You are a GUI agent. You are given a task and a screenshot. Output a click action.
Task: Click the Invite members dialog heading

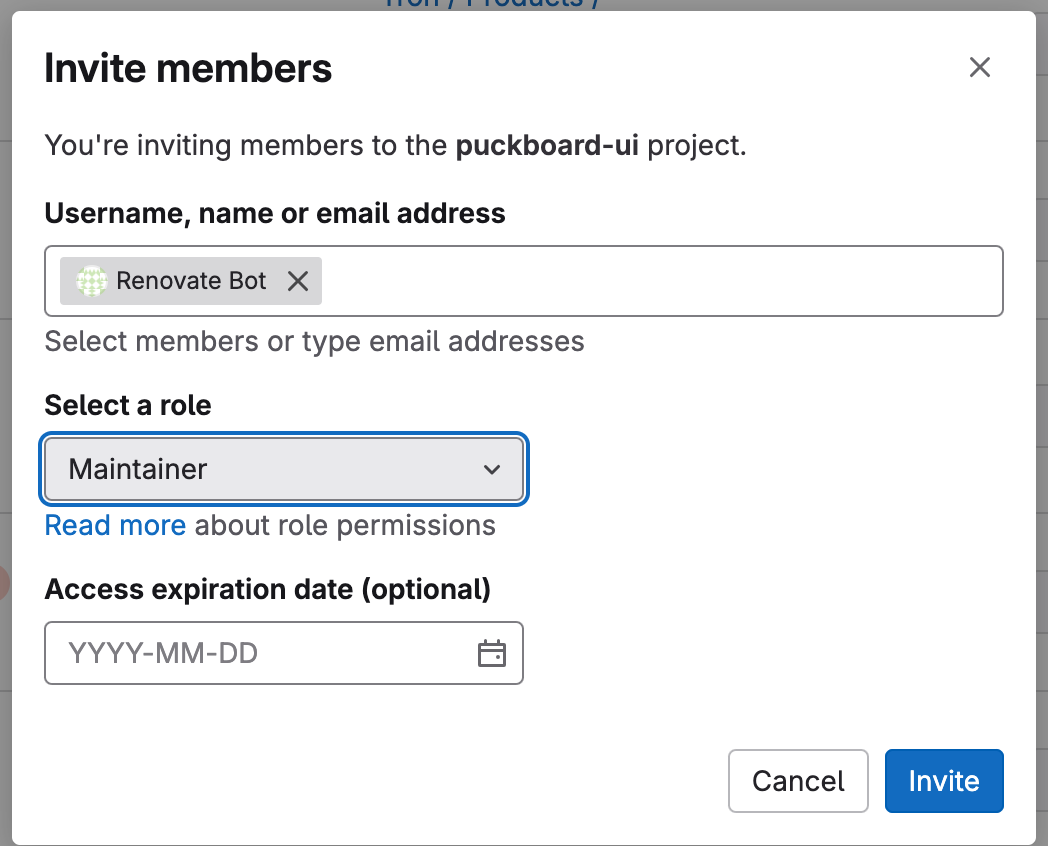tap(188, 69)
